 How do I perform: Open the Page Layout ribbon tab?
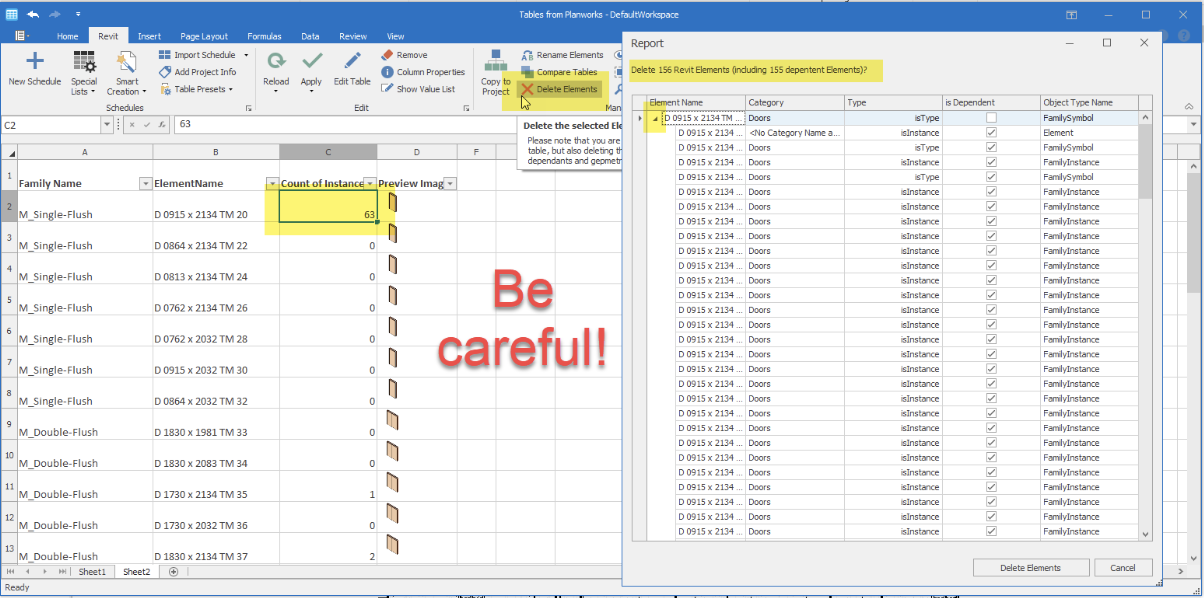click(204, 36)
